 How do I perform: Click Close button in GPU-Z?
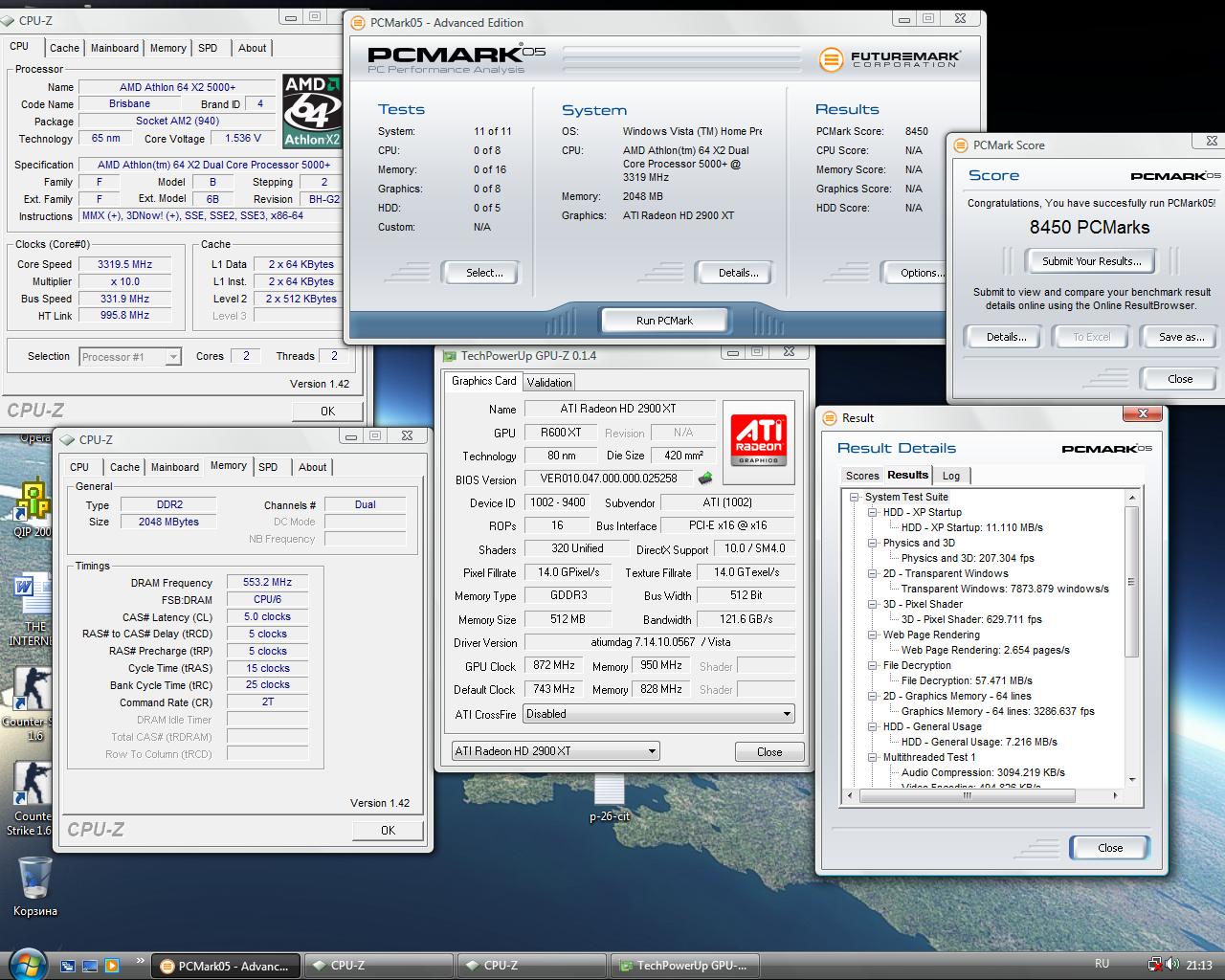[769, 752]
